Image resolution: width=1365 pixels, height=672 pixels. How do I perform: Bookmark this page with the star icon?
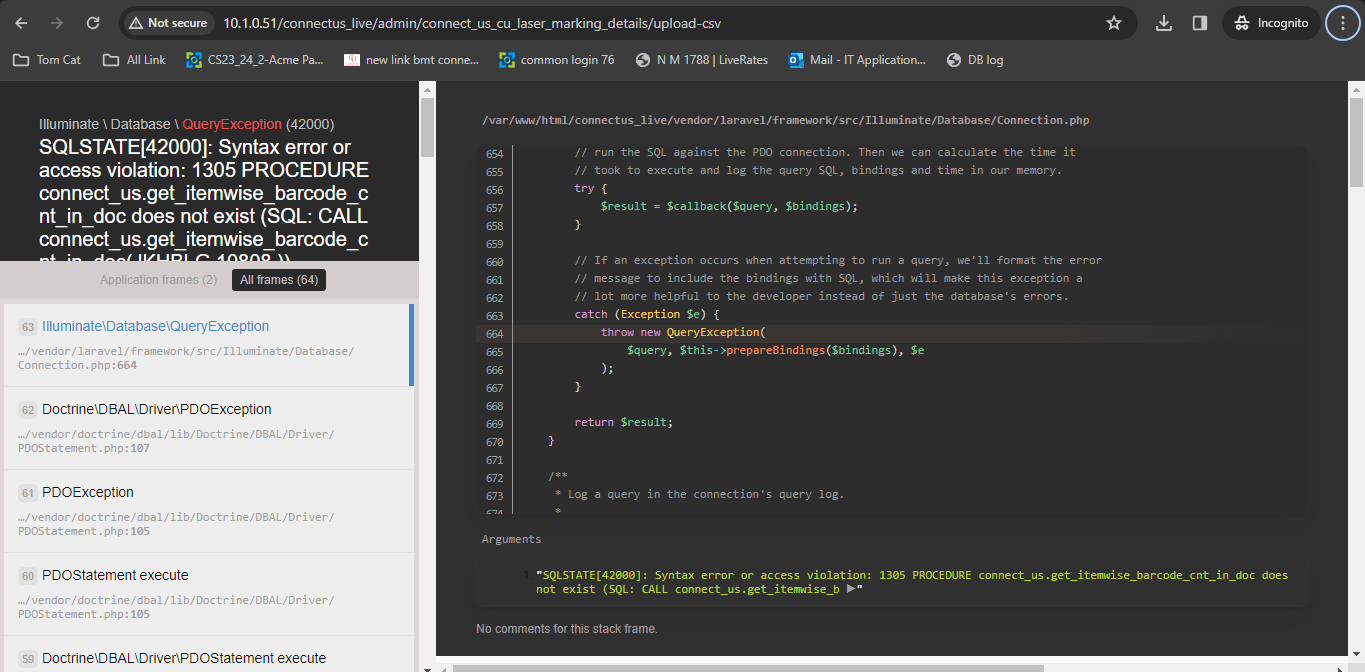[x=1114, y=23]
